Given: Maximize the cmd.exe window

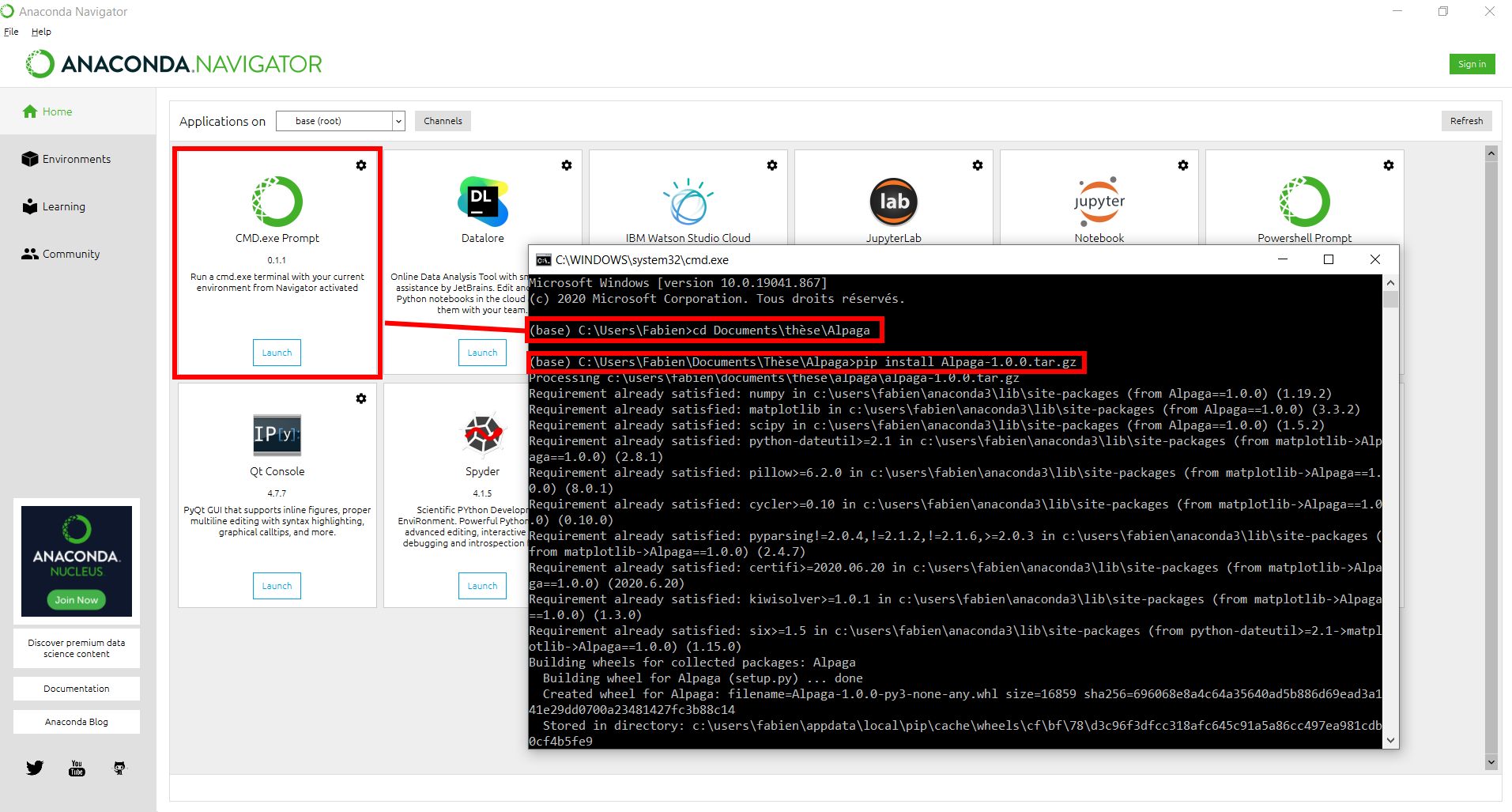Looking at the screenshot, I should pyautogui.click(x=1329, y=259).
